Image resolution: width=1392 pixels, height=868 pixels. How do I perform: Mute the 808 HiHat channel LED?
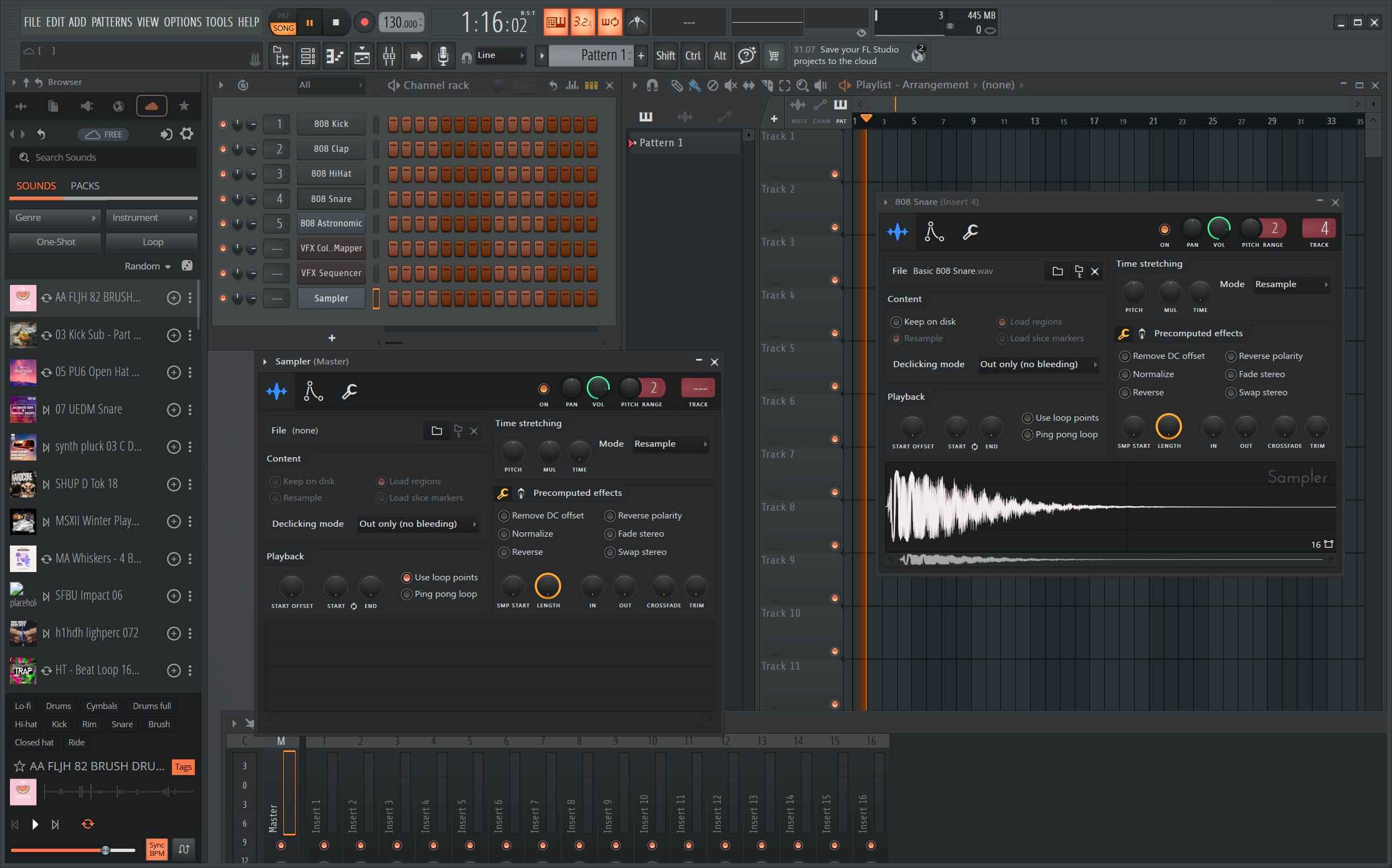click(223, 173)
